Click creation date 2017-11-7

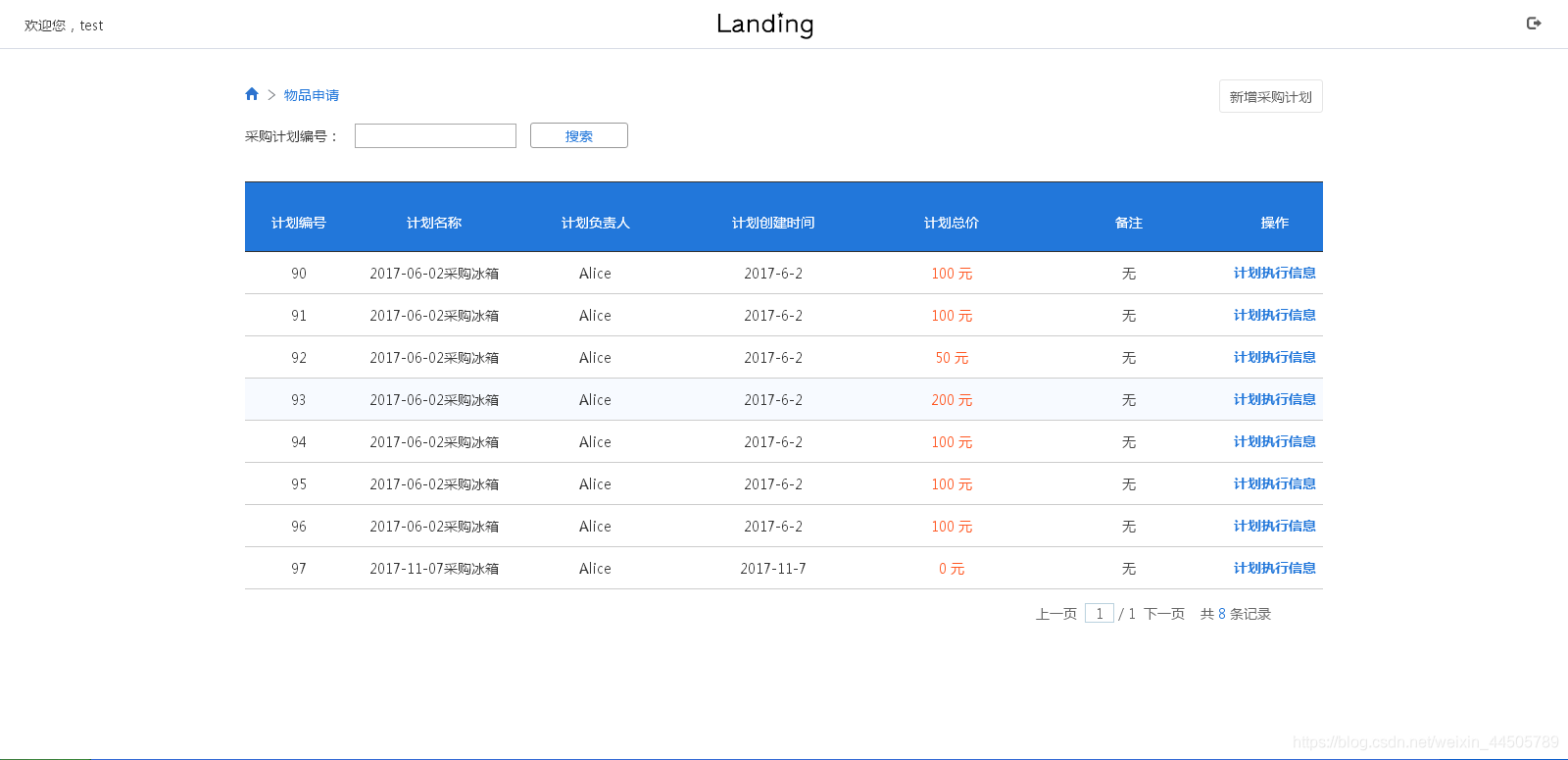pos(773,569)
